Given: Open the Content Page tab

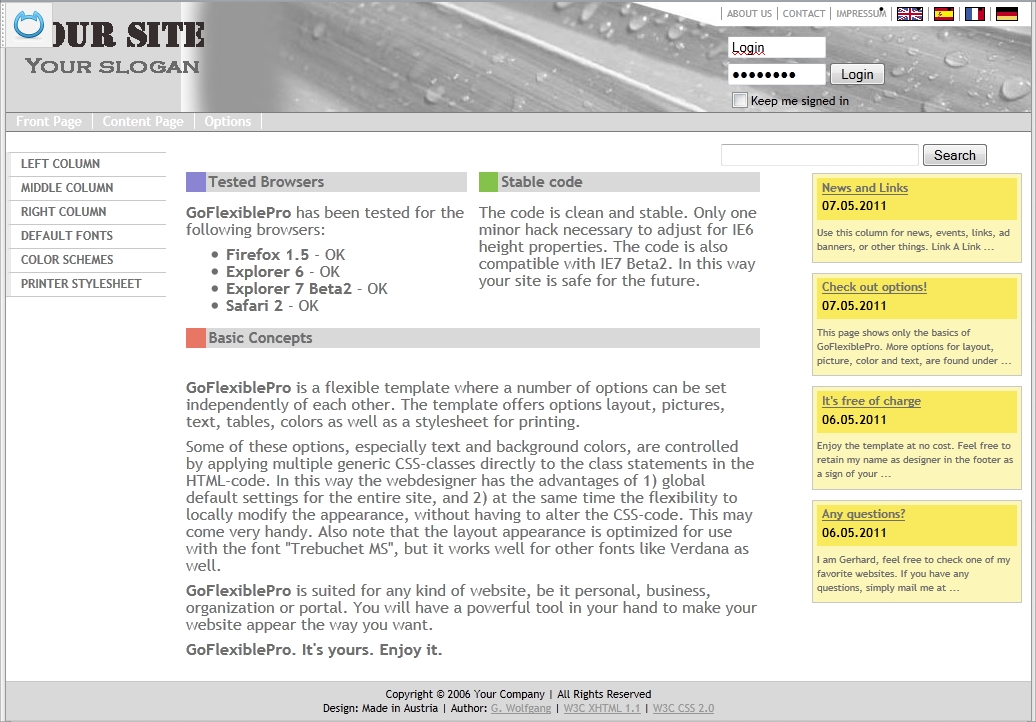Looking at the screenshot, I should 143,122.
